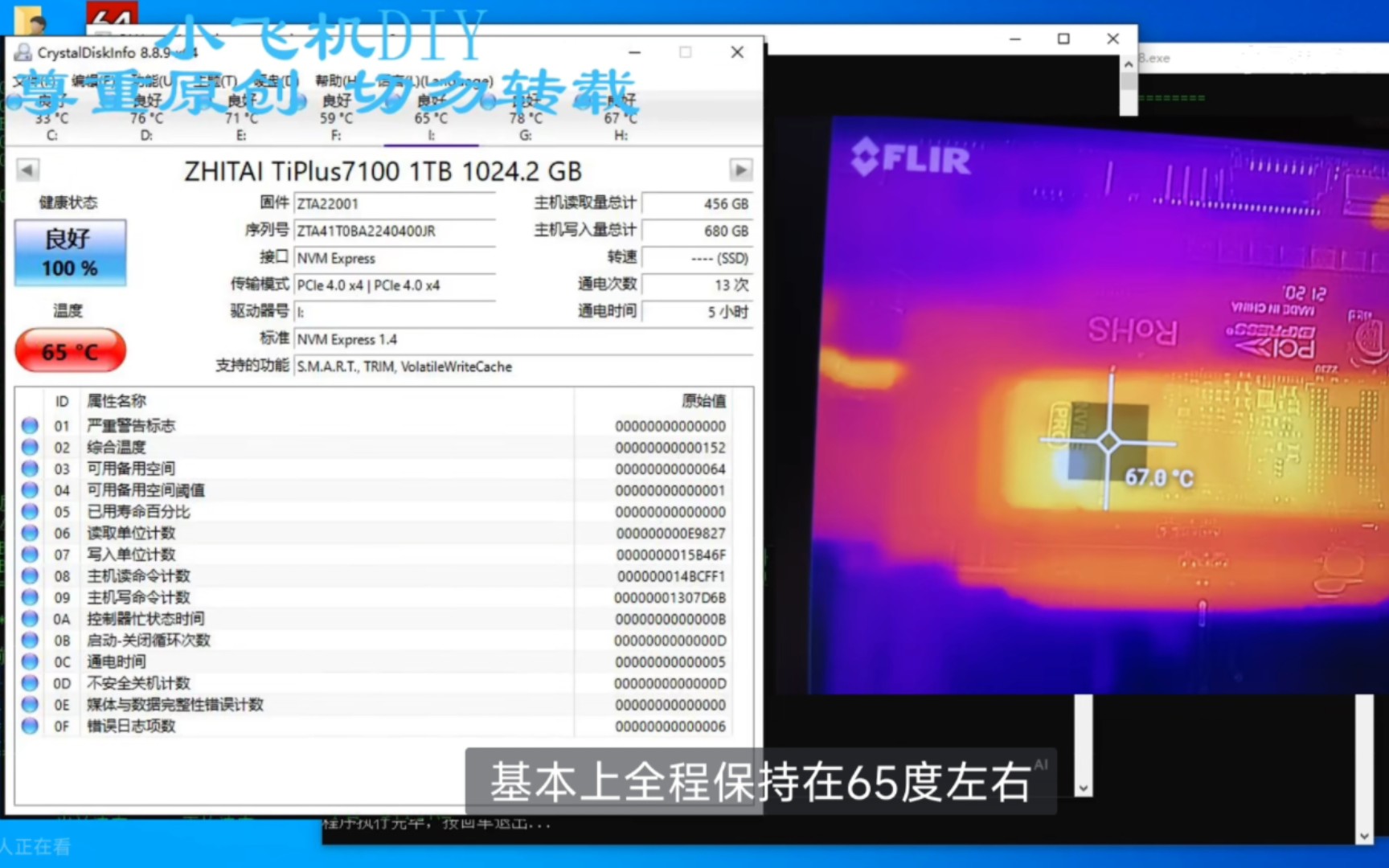Click status circle for 08 主机读命令计数
This screenshot has width=1389, height=868.
click(x=30, y=575)
